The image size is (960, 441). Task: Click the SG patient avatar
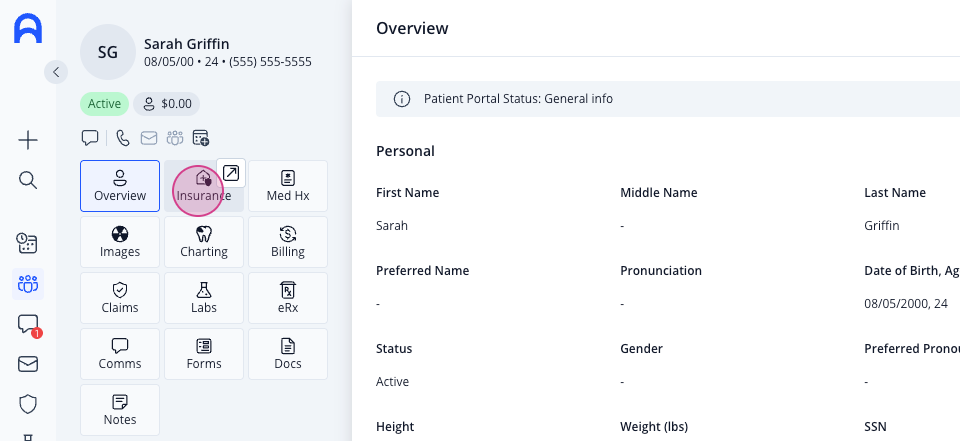point(108,52)
